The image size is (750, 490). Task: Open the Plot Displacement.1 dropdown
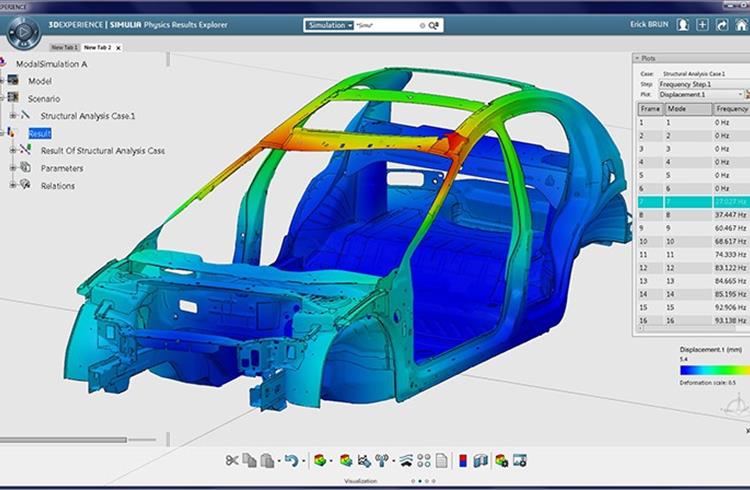pos(701,94)
